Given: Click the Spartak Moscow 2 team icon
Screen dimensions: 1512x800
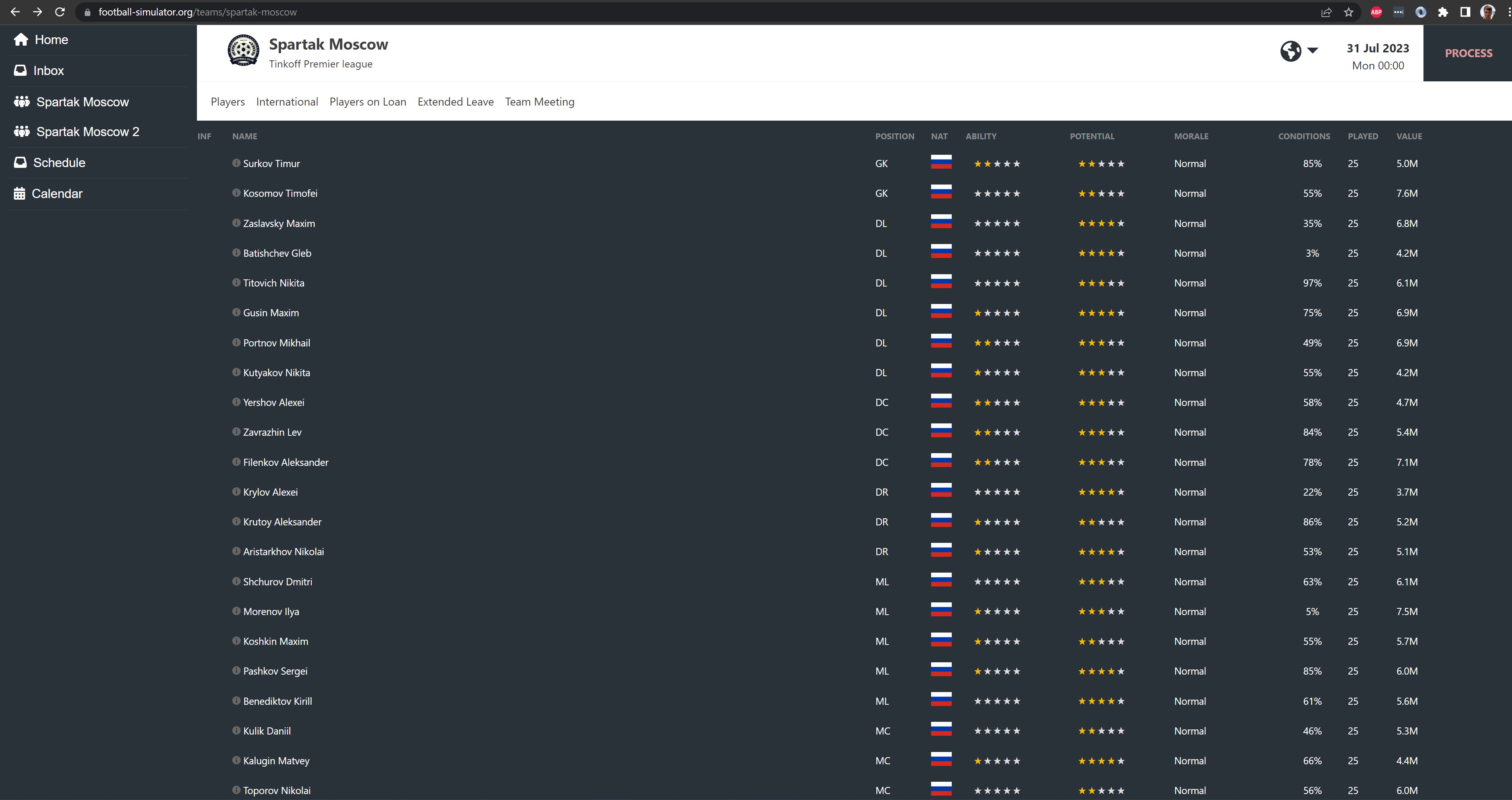Looking at the screenshot, I should click(x=22, y=131).
